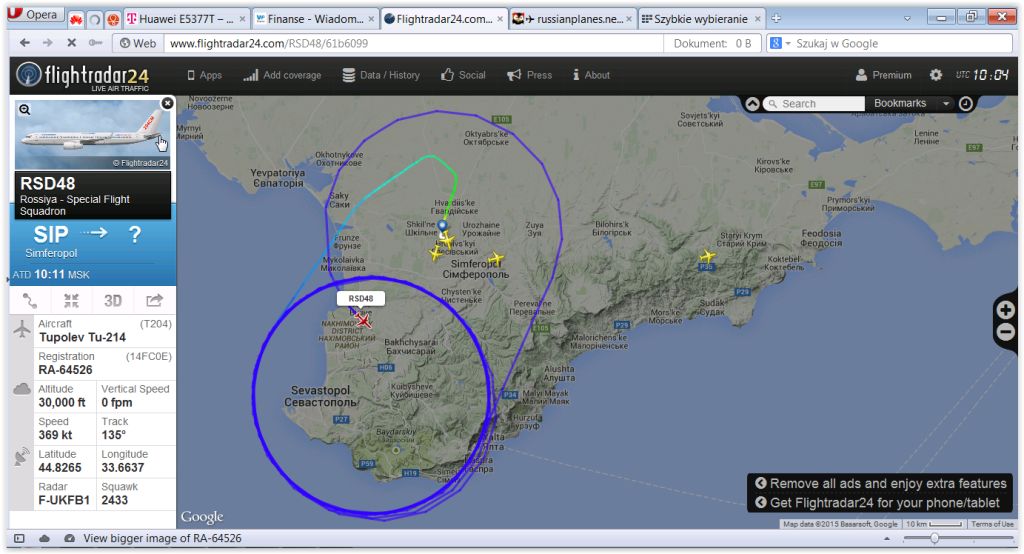Toggle Opera panel icon in status bar
This screenshot has width=1024, height=554.
[20, 538]
